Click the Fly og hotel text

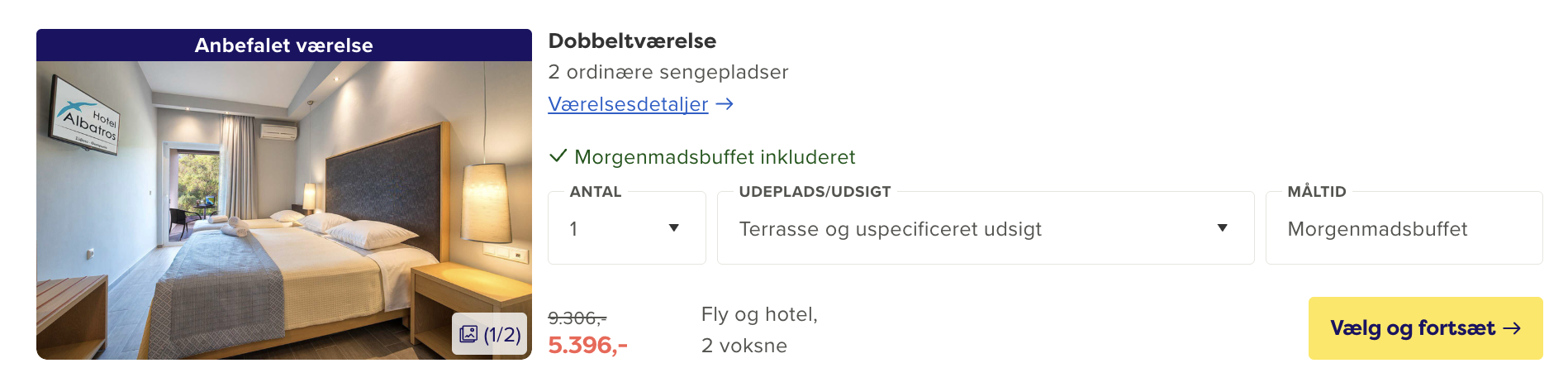pos(758,314)
